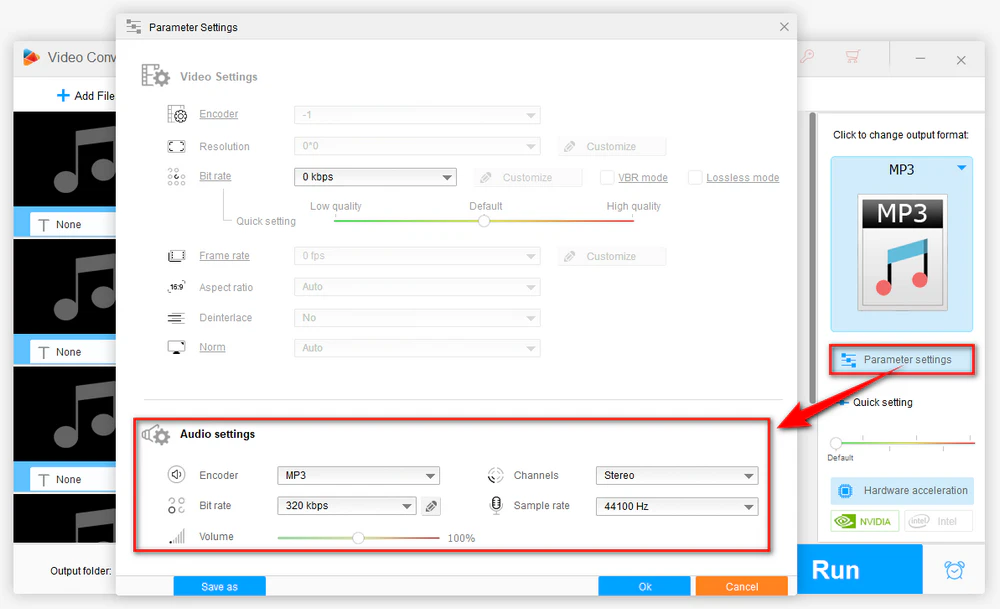This screenshot has height=609, width=1000.
Task: Click the Parameter Settings dialog title icon
Action: click(133, 27)
